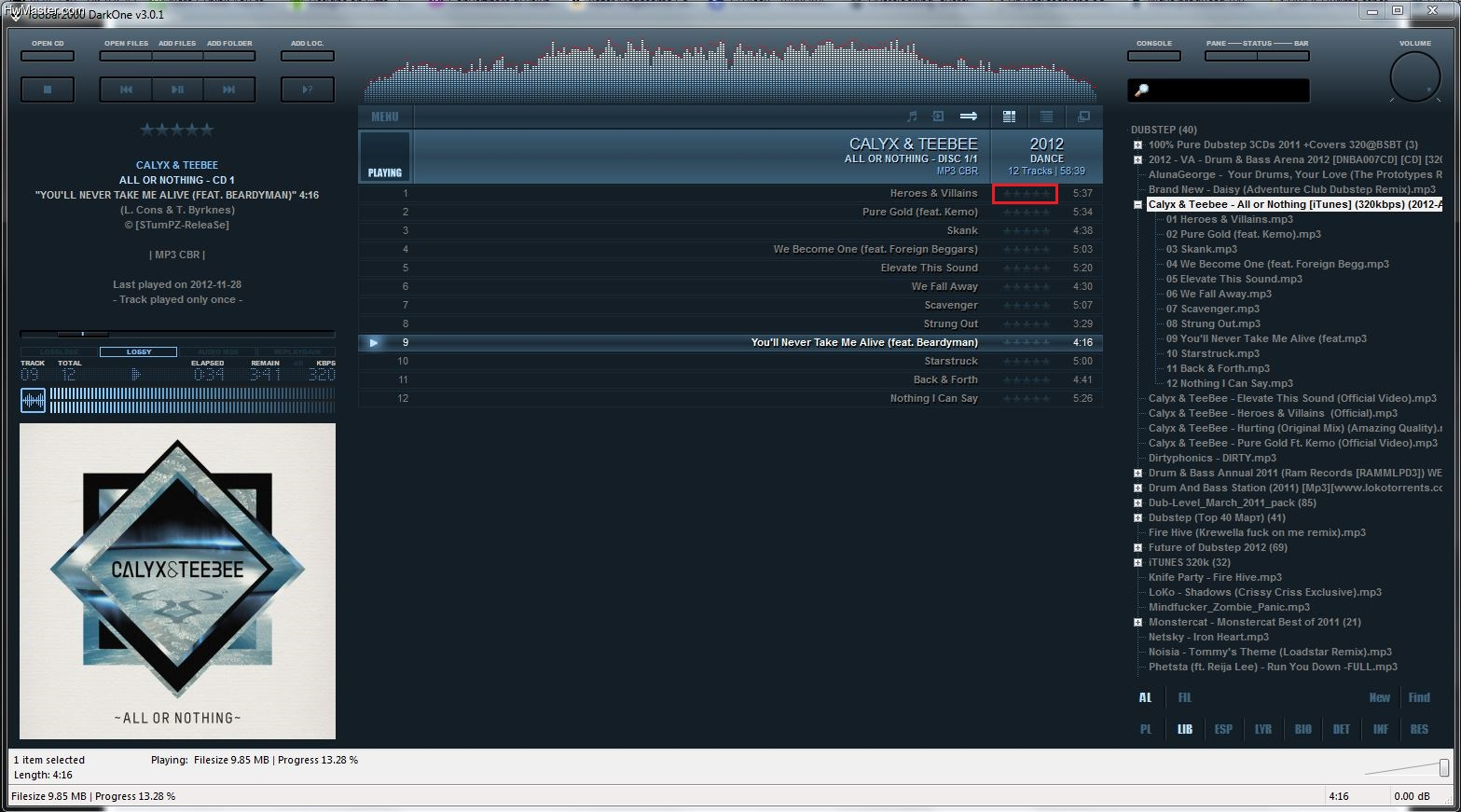The height and width of the screenshot is (812, 1461).
Task: Click the overlapping windows icon in the playlist toolbar
Action: click(1083, 117)
